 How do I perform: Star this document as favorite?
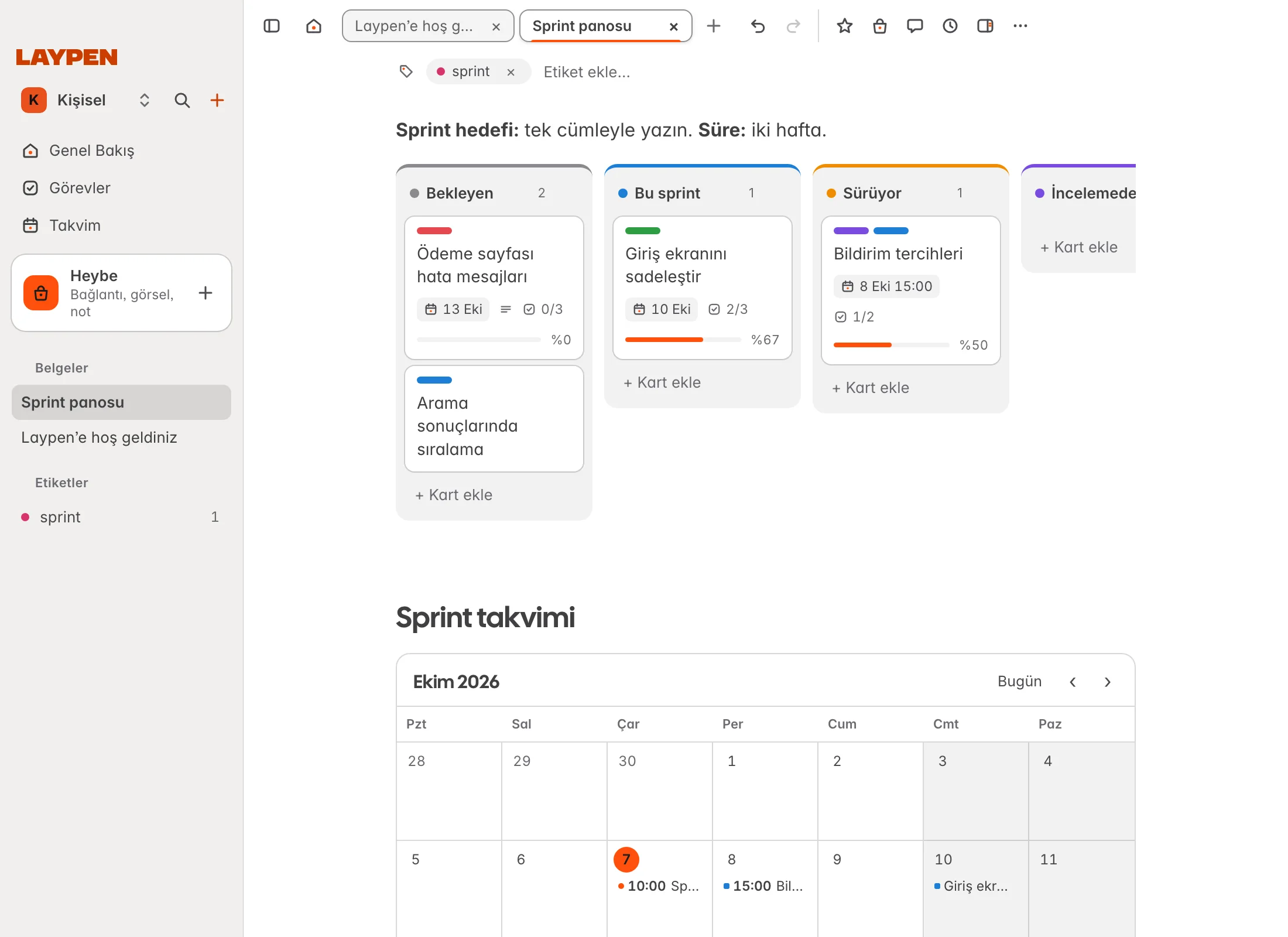tap(844, 26)
